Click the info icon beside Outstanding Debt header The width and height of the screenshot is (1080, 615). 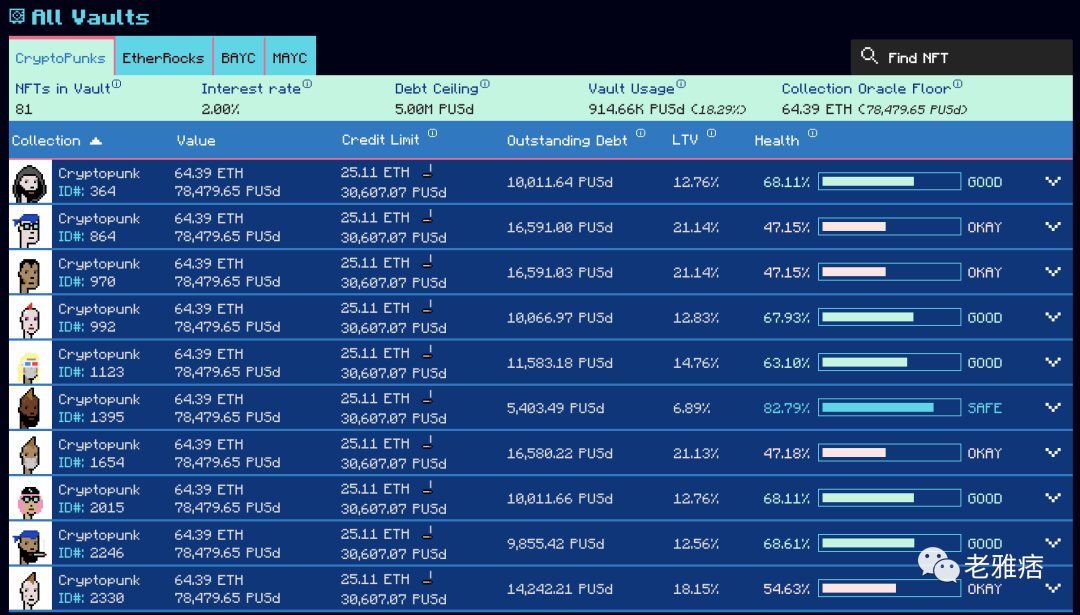pyautogui.click(x=641, y=134)
